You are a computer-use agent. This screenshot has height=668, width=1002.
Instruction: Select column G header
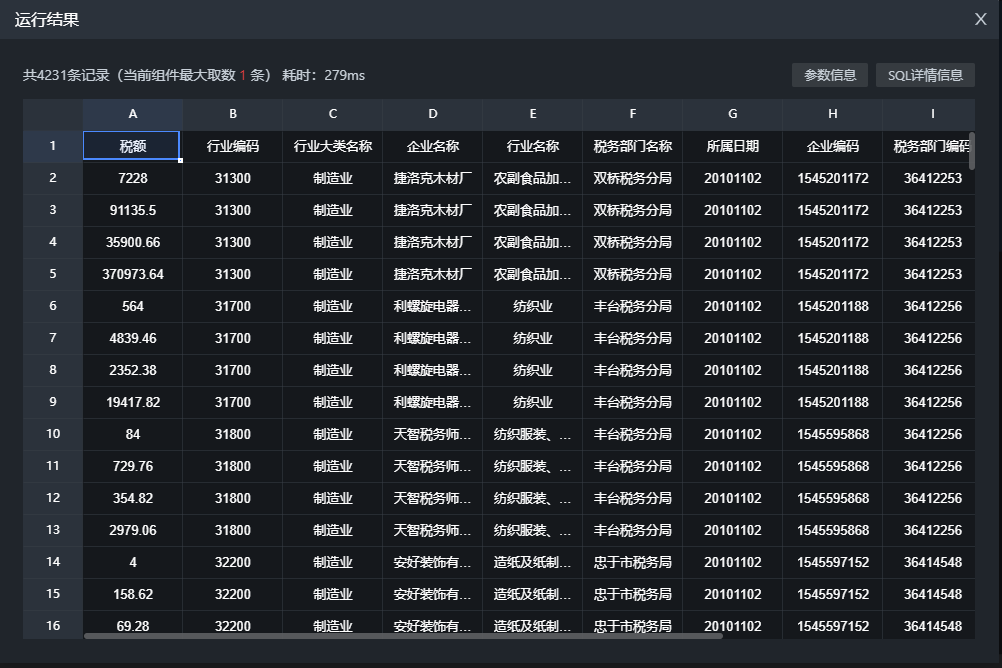733,114
